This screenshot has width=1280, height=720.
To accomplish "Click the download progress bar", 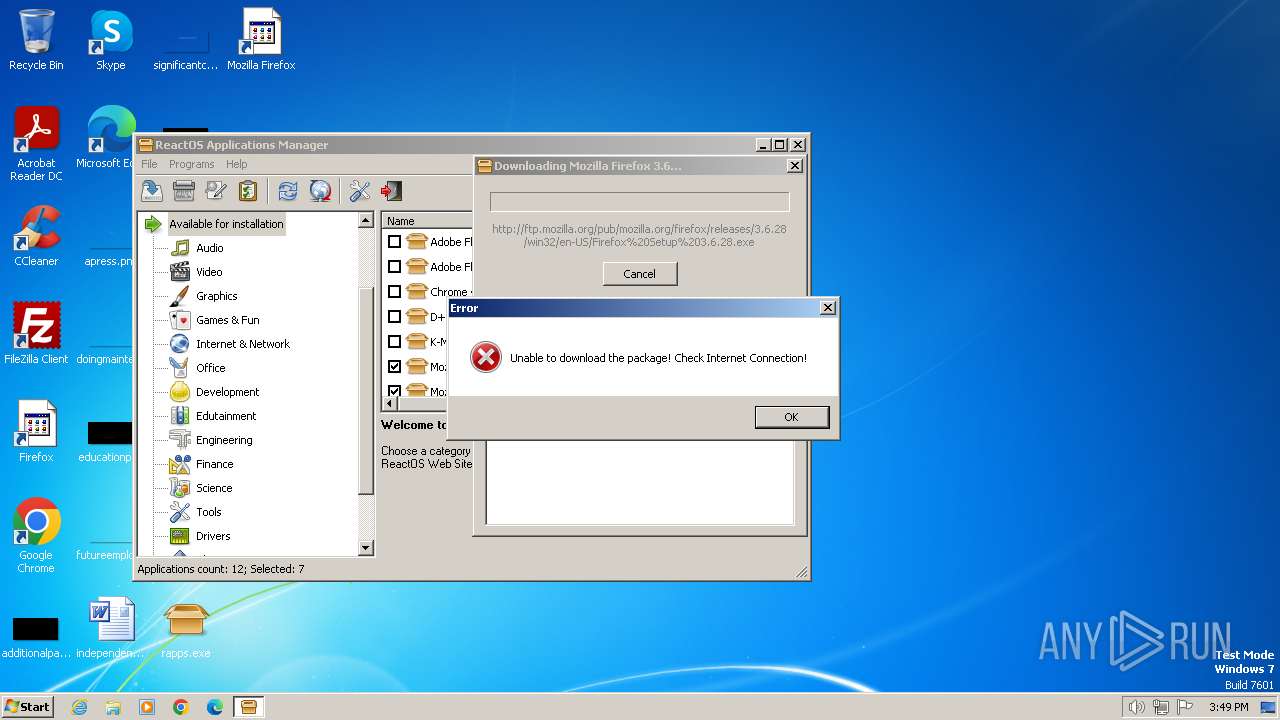I will point(639,202).
